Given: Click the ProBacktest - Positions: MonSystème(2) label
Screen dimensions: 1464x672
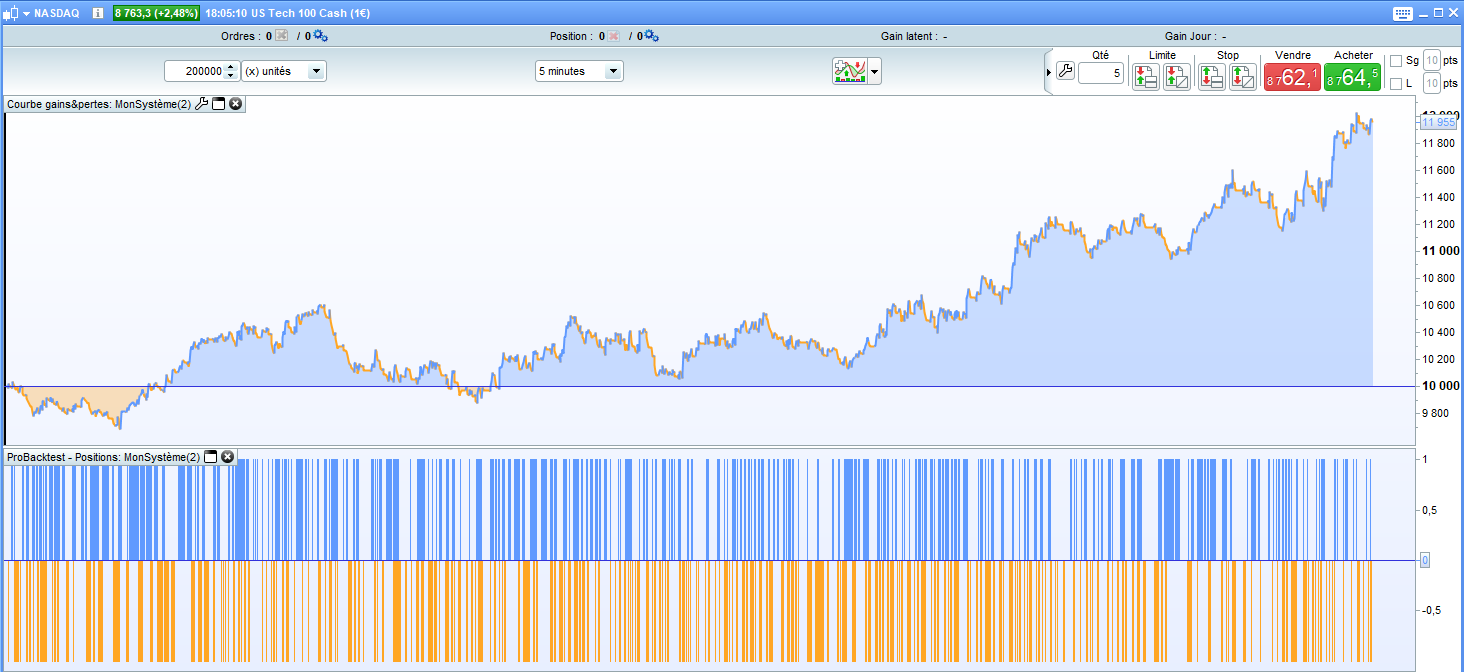Looking at the screenshot, I should [104, 456].
